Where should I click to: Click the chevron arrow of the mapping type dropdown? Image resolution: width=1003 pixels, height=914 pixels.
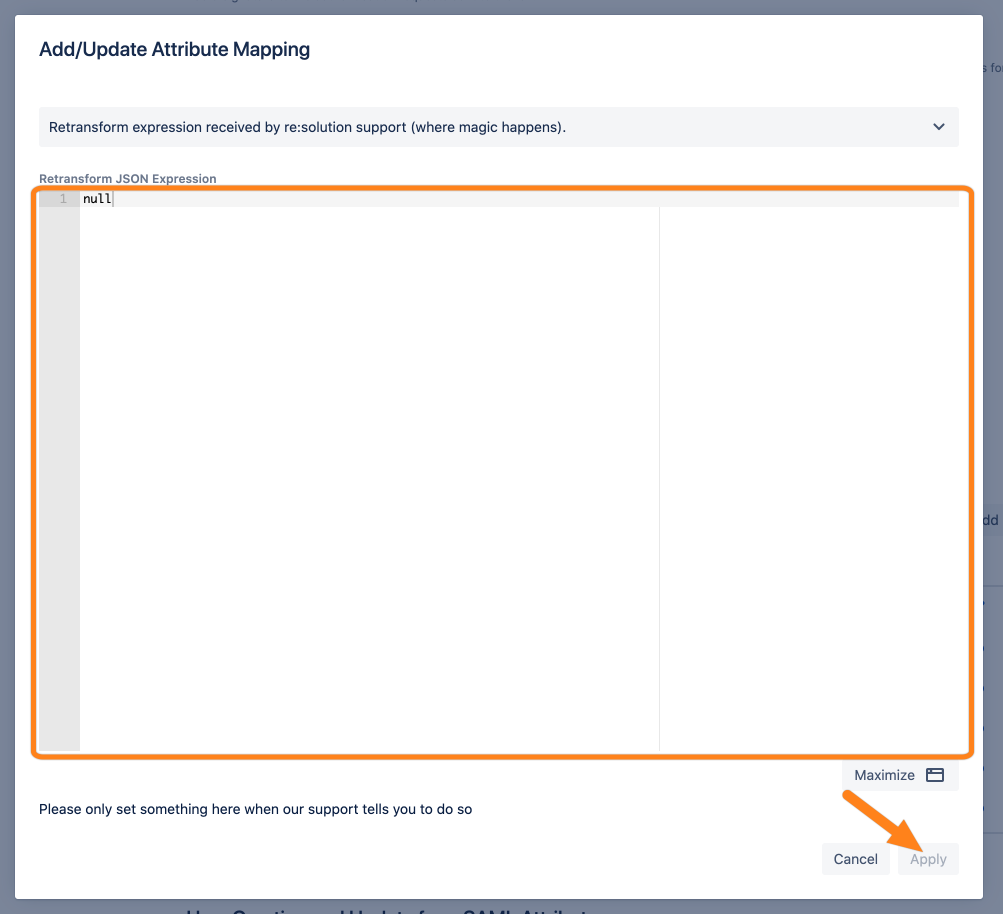[938, 127]
